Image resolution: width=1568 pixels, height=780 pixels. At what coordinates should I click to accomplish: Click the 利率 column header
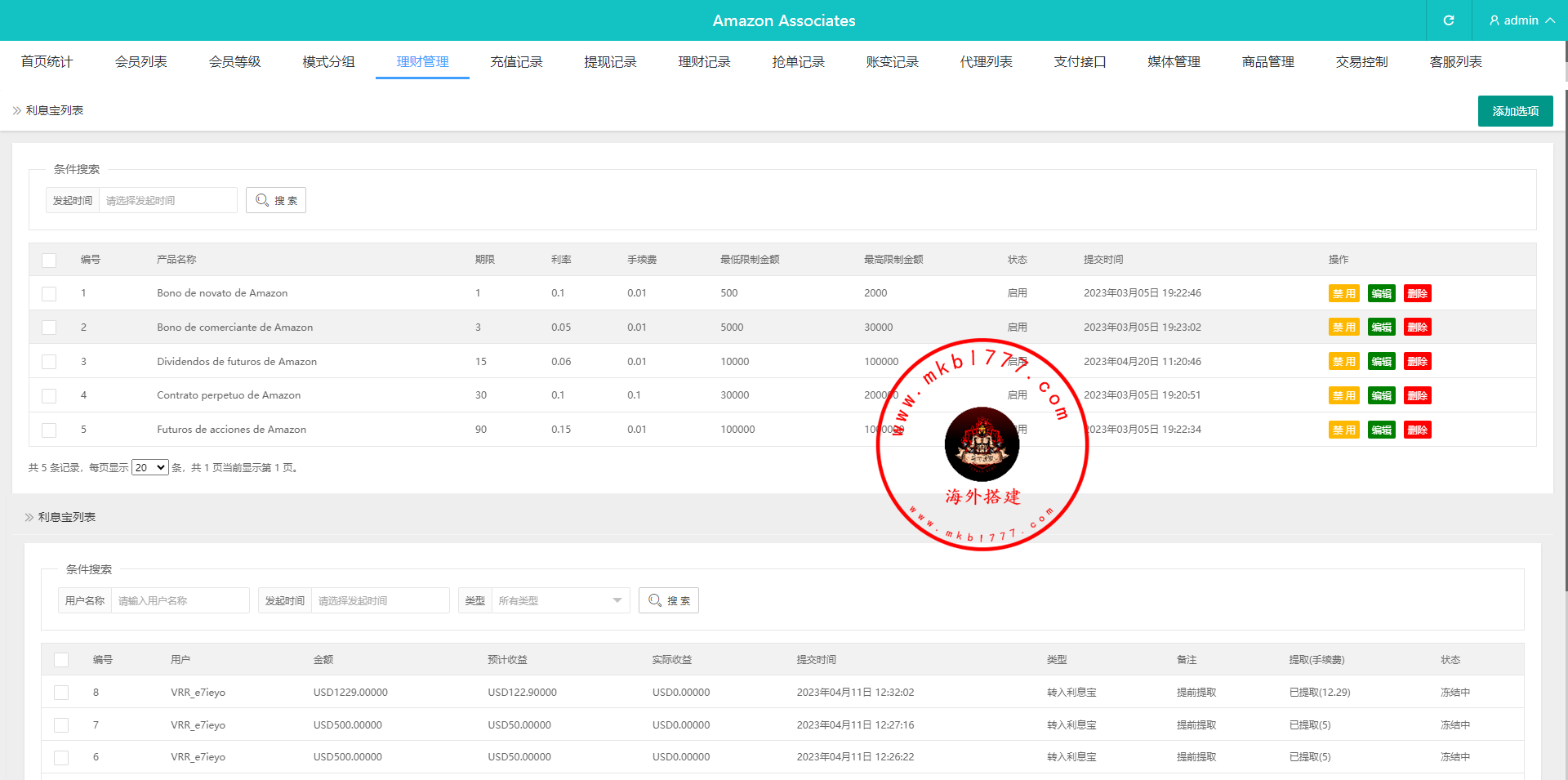coord(561,260)
